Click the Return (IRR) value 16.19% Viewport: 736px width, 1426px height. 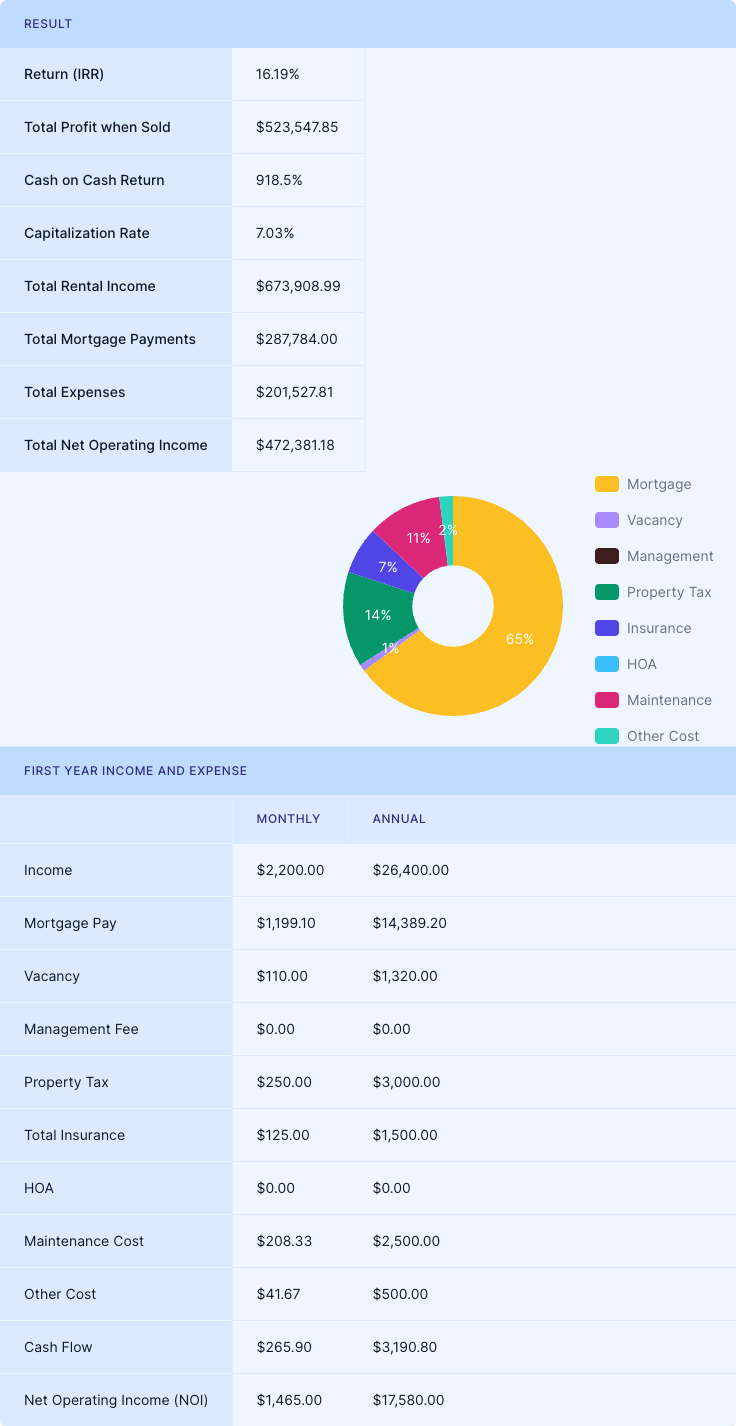coord(278,74)
